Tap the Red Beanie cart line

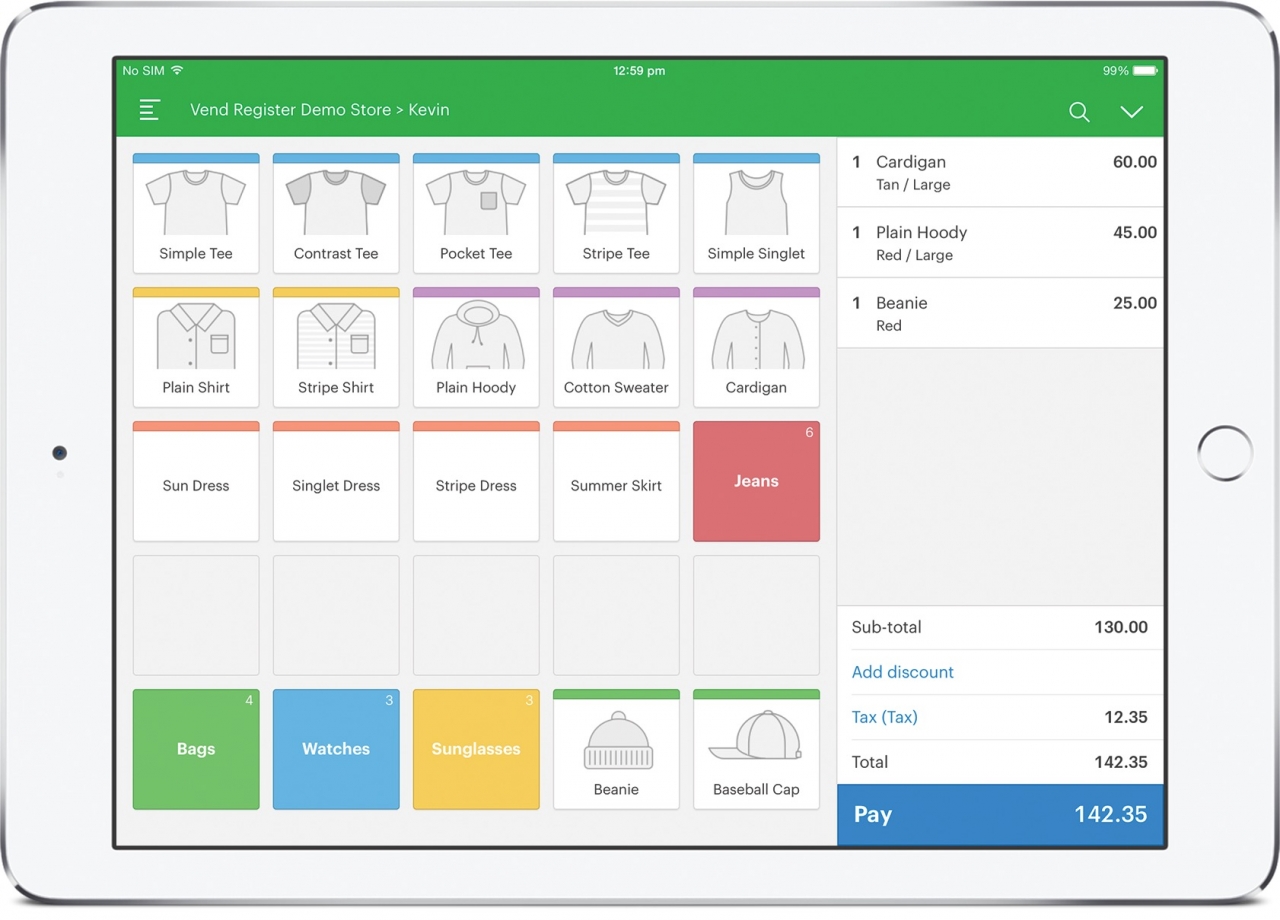click(x=1000, y=313)
